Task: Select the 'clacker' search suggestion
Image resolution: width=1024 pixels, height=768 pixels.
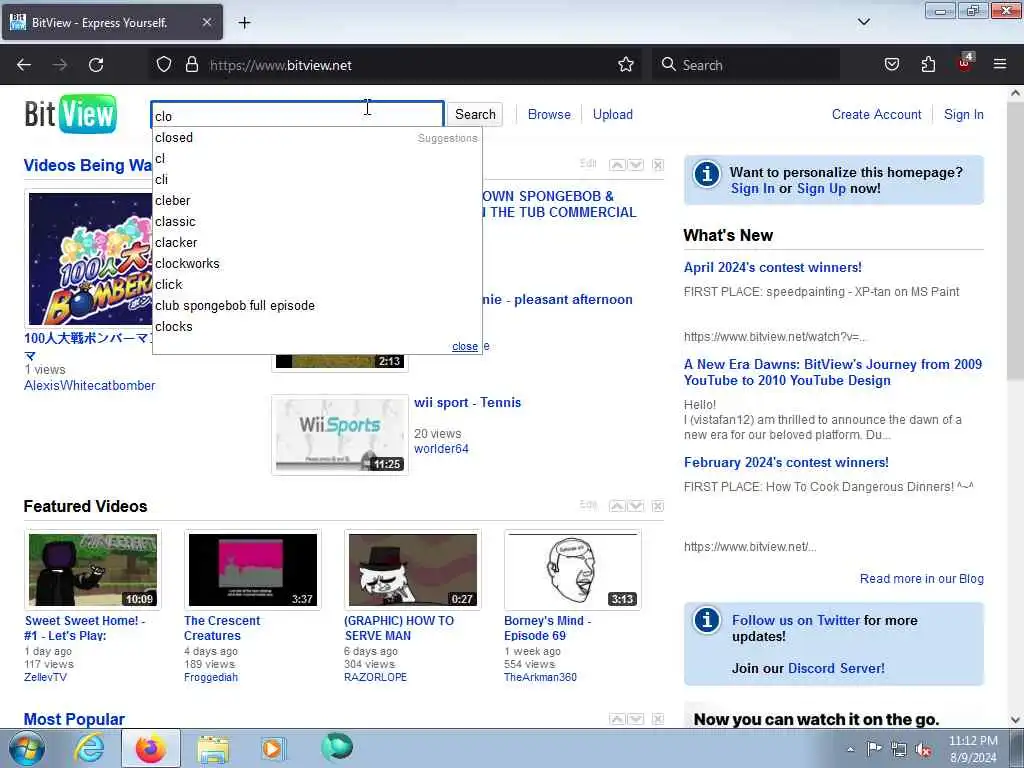Action: pos(317,242)
